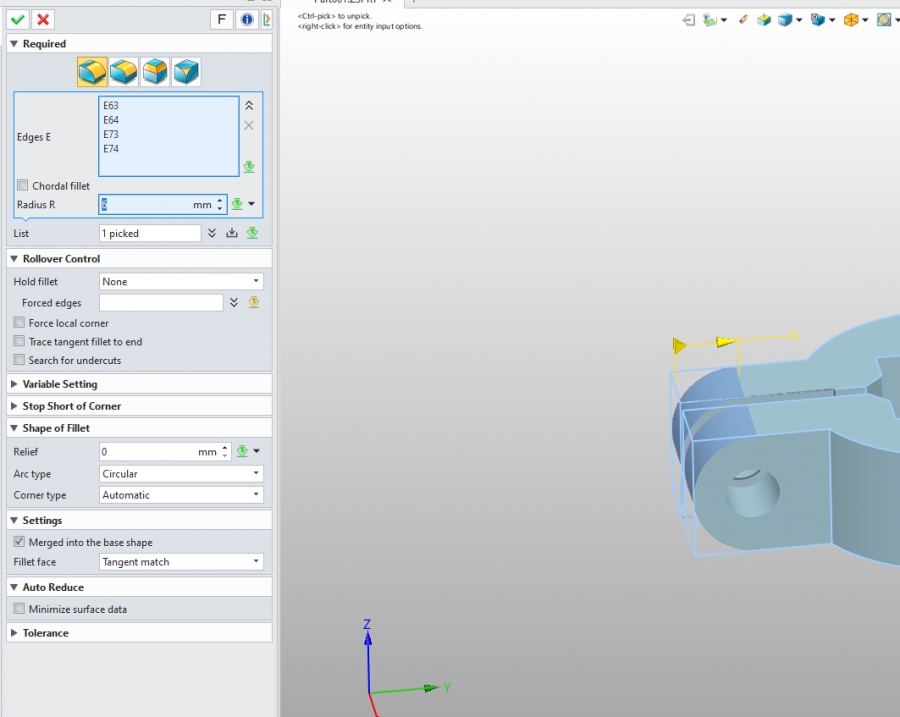Click the Forced edges input field
Viewport: 900px width, 717px height.
[161, 303]
